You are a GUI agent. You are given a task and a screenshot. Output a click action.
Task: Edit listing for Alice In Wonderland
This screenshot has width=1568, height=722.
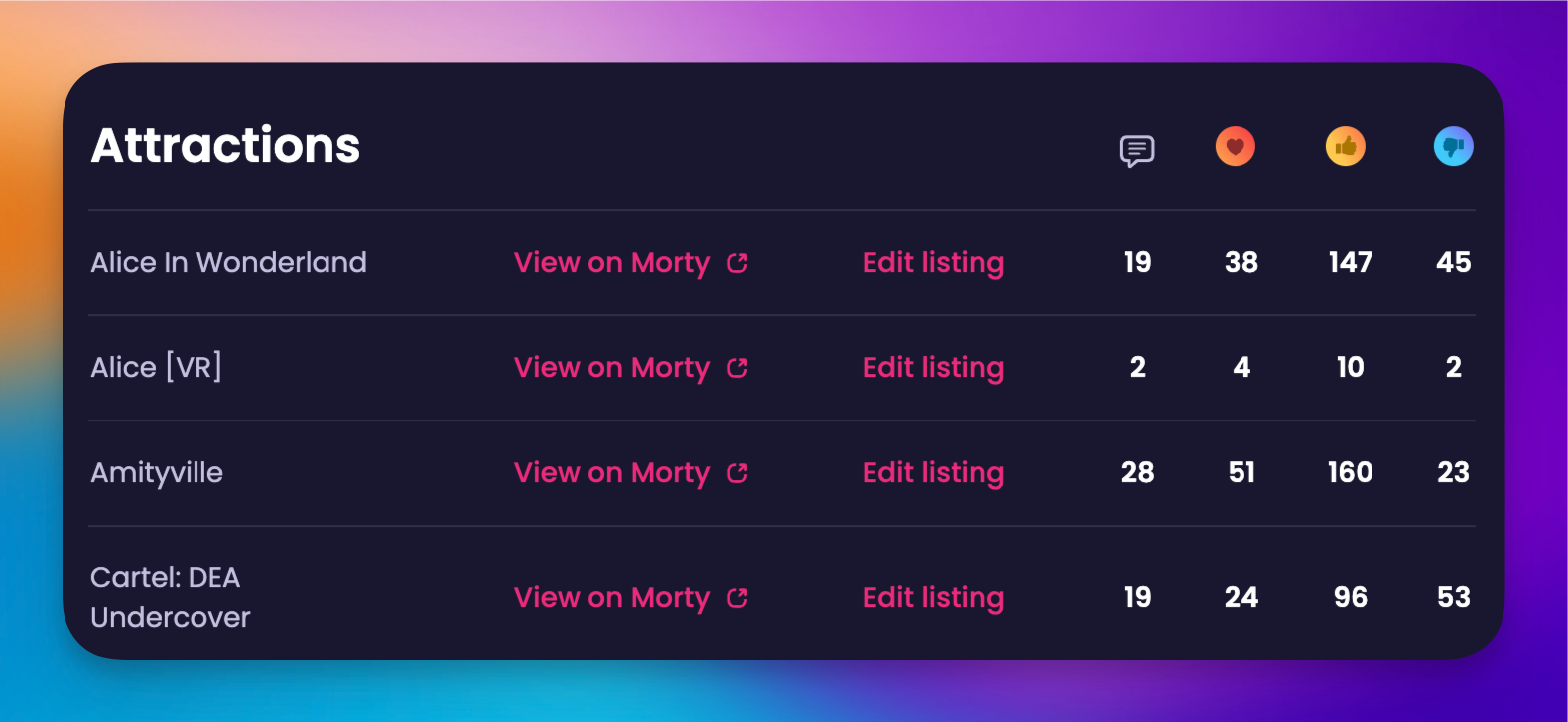click(x=934, y=263)
